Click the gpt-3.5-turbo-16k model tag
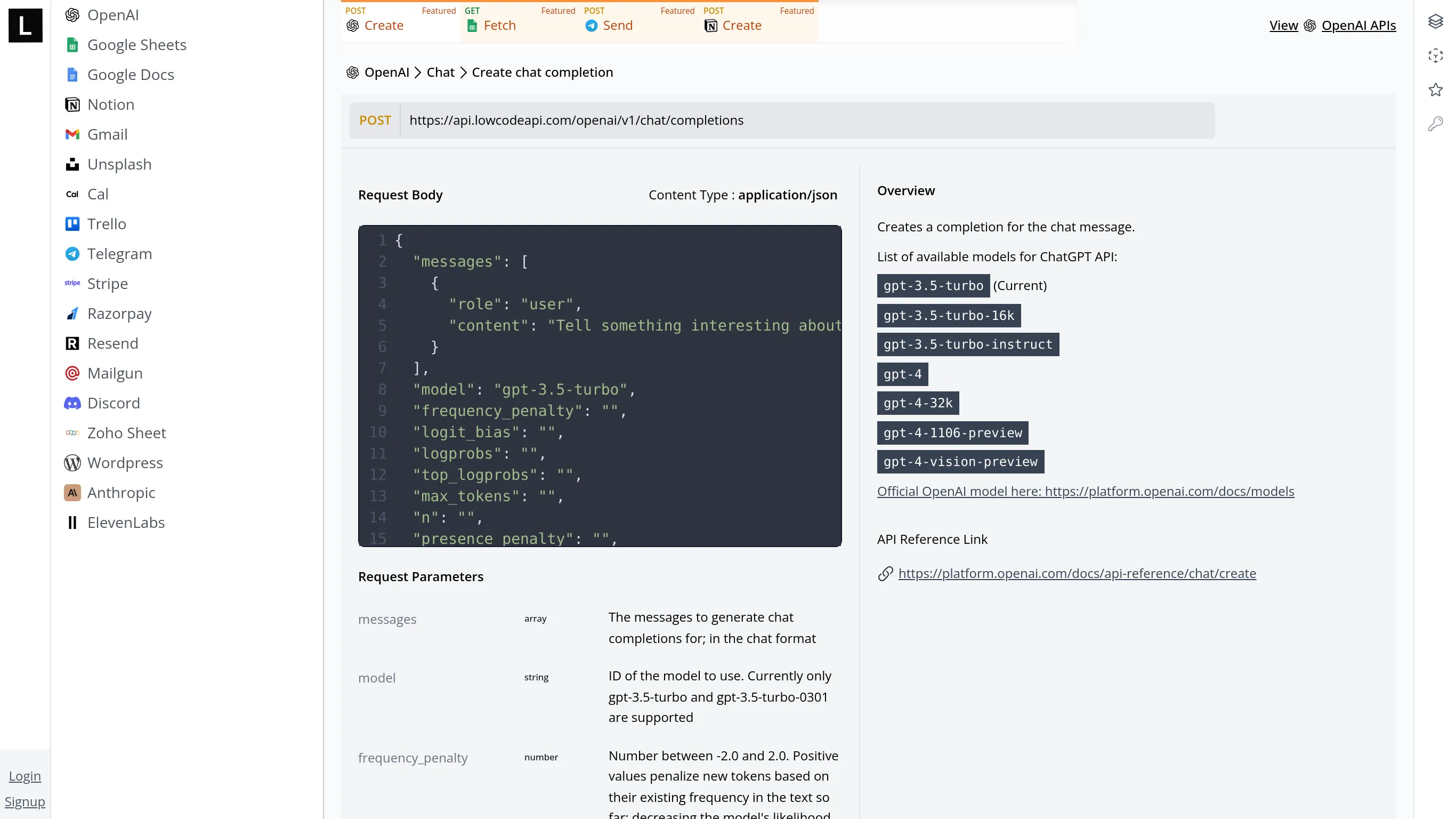Viewport: 1456px width, 819px height. (x=949, y=316)
